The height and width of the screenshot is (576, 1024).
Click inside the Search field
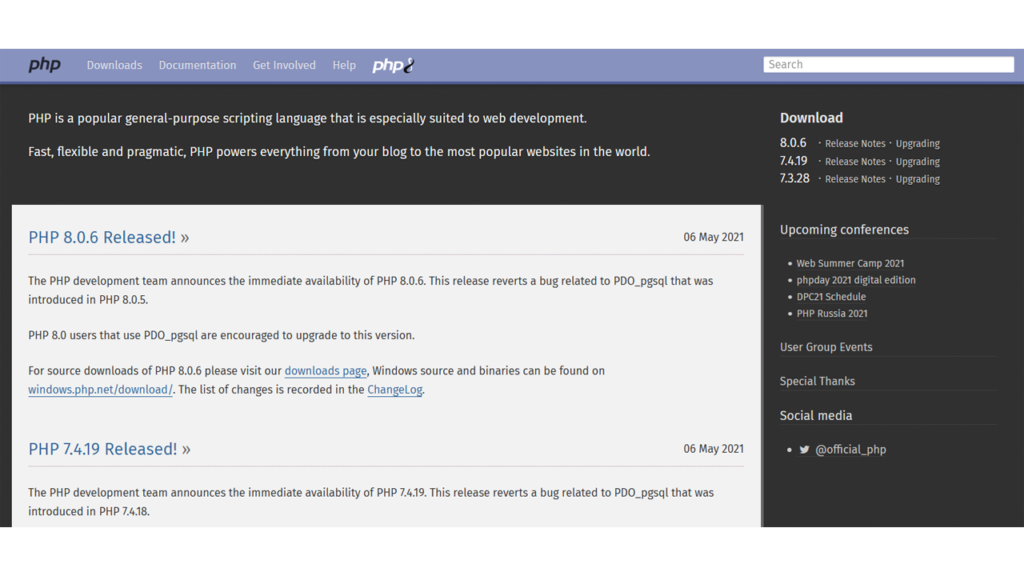click(888, 64)
